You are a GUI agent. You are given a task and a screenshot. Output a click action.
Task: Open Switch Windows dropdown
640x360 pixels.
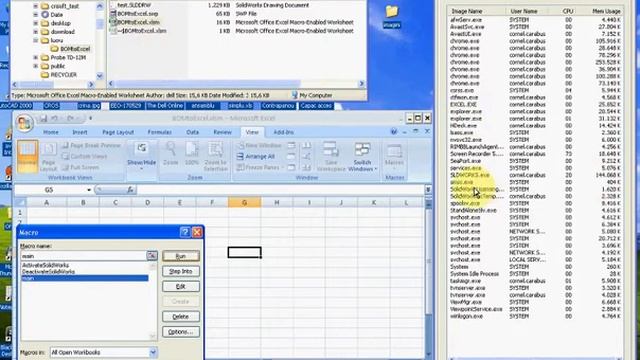tap(362, 157)
